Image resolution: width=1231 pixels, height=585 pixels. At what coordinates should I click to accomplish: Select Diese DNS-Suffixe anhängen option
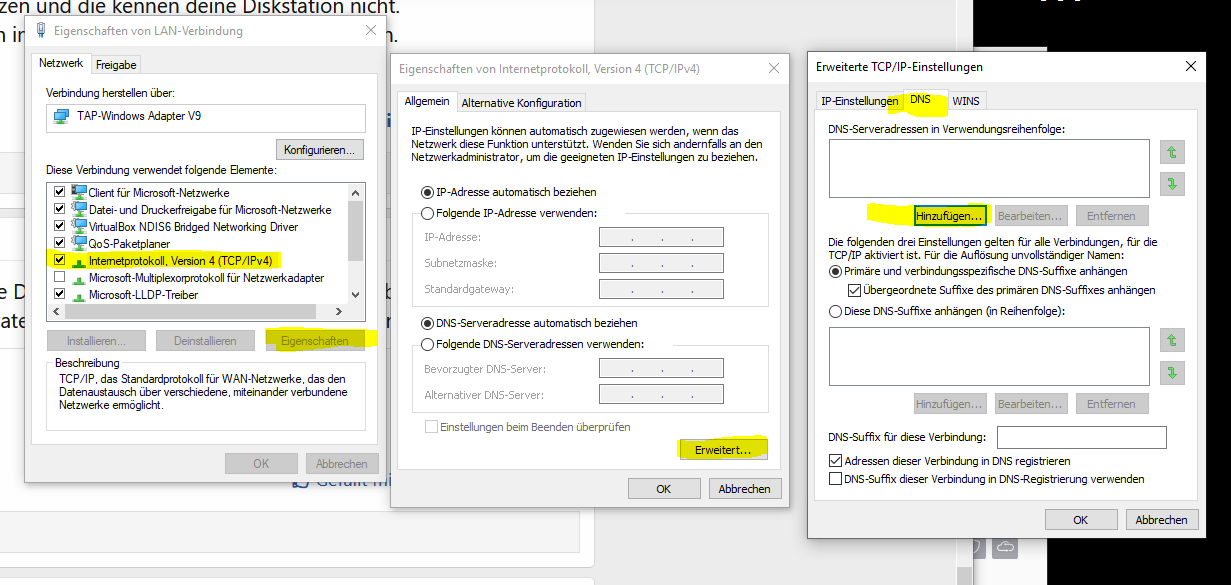pyautogui.click(x=835, y=311)
